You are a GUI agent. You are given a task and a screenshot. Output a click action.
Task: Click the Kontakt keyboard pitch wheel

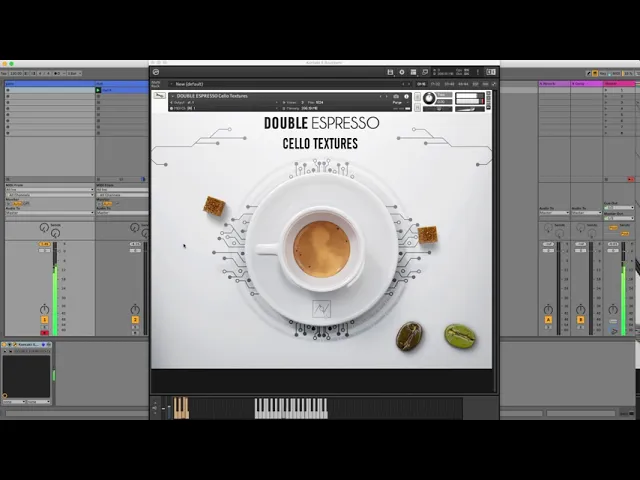(x=164, y=408)
